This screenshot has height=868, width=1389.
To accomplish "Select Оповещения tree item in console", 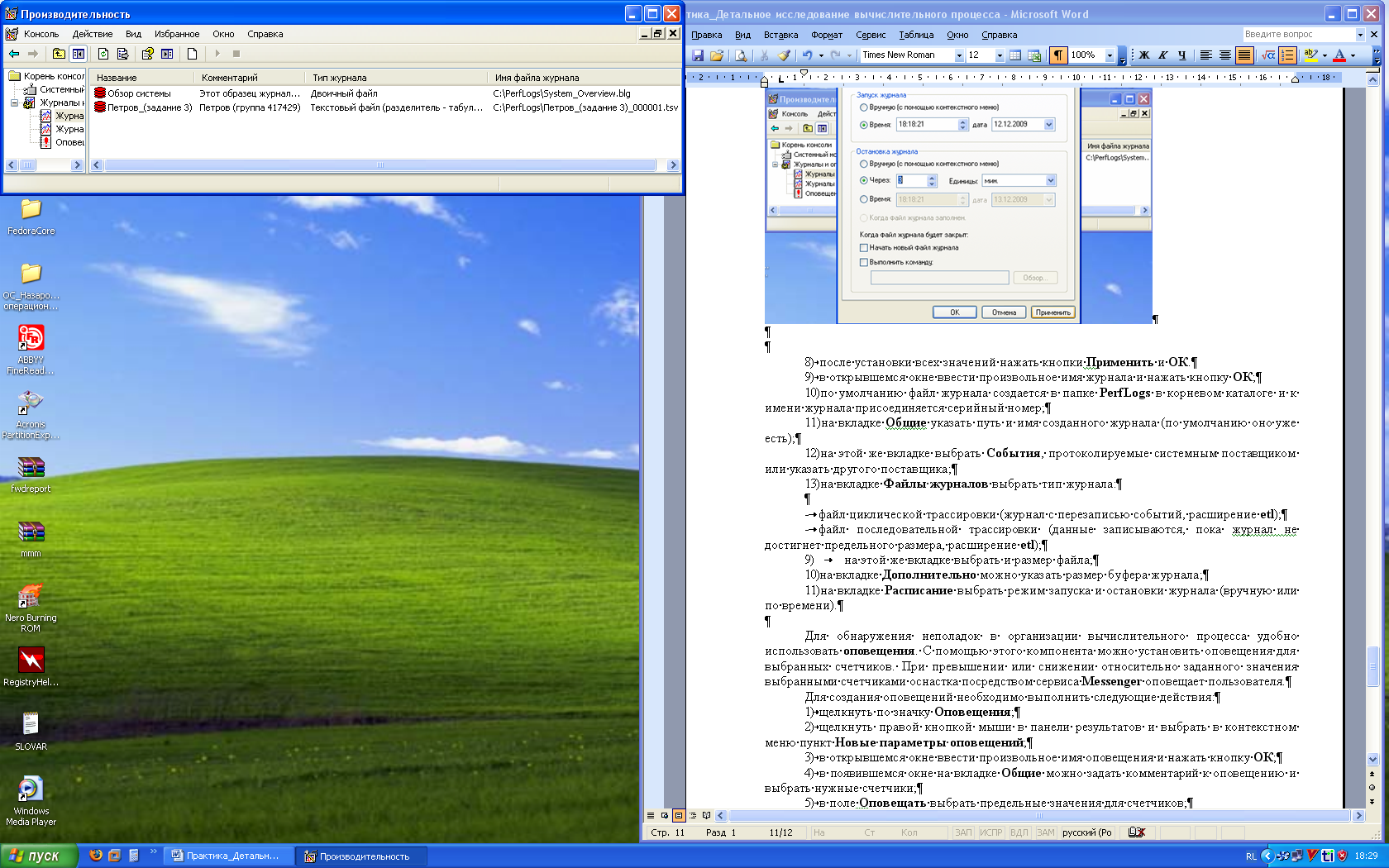I will point(63,142).
